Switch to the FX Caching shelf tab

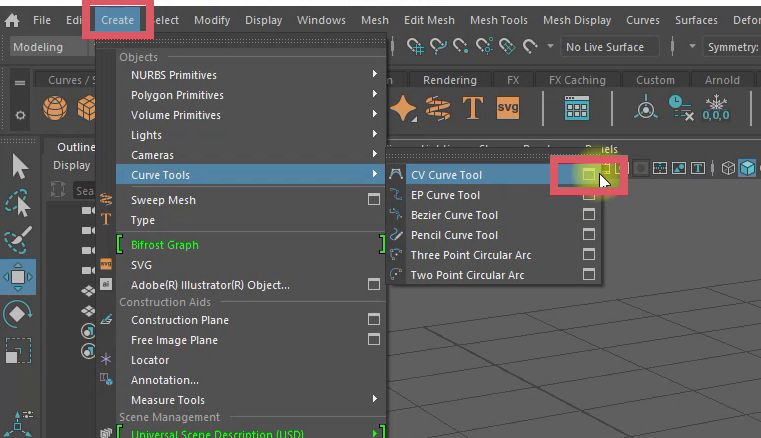point(577,80)
